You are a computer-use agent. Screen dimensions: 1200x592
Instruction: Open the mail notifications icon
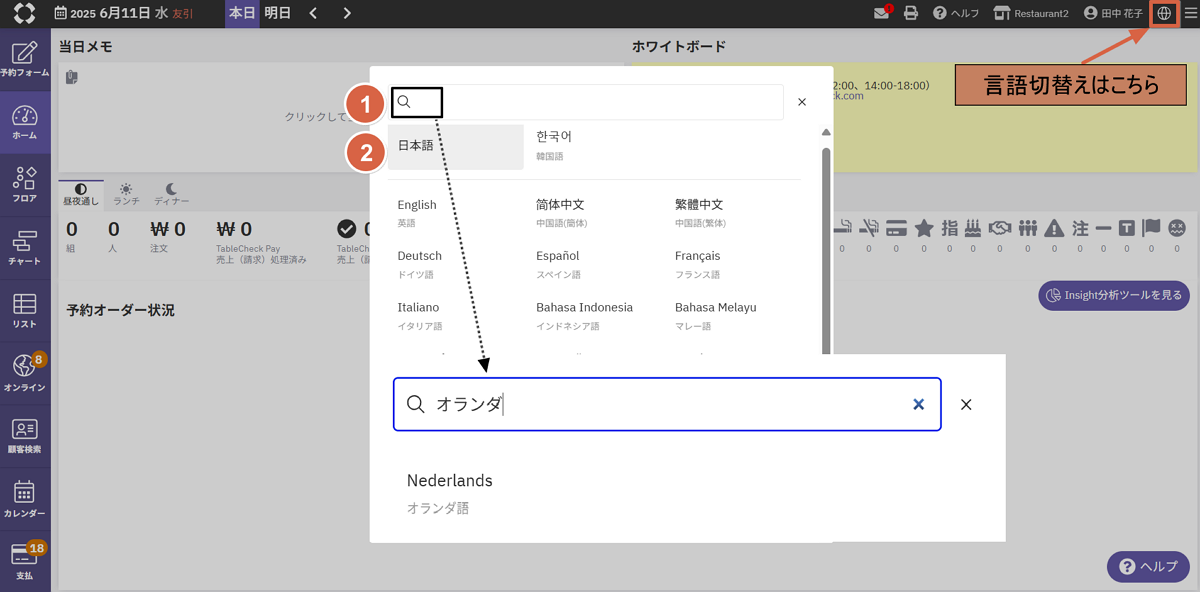click(882, 13)
